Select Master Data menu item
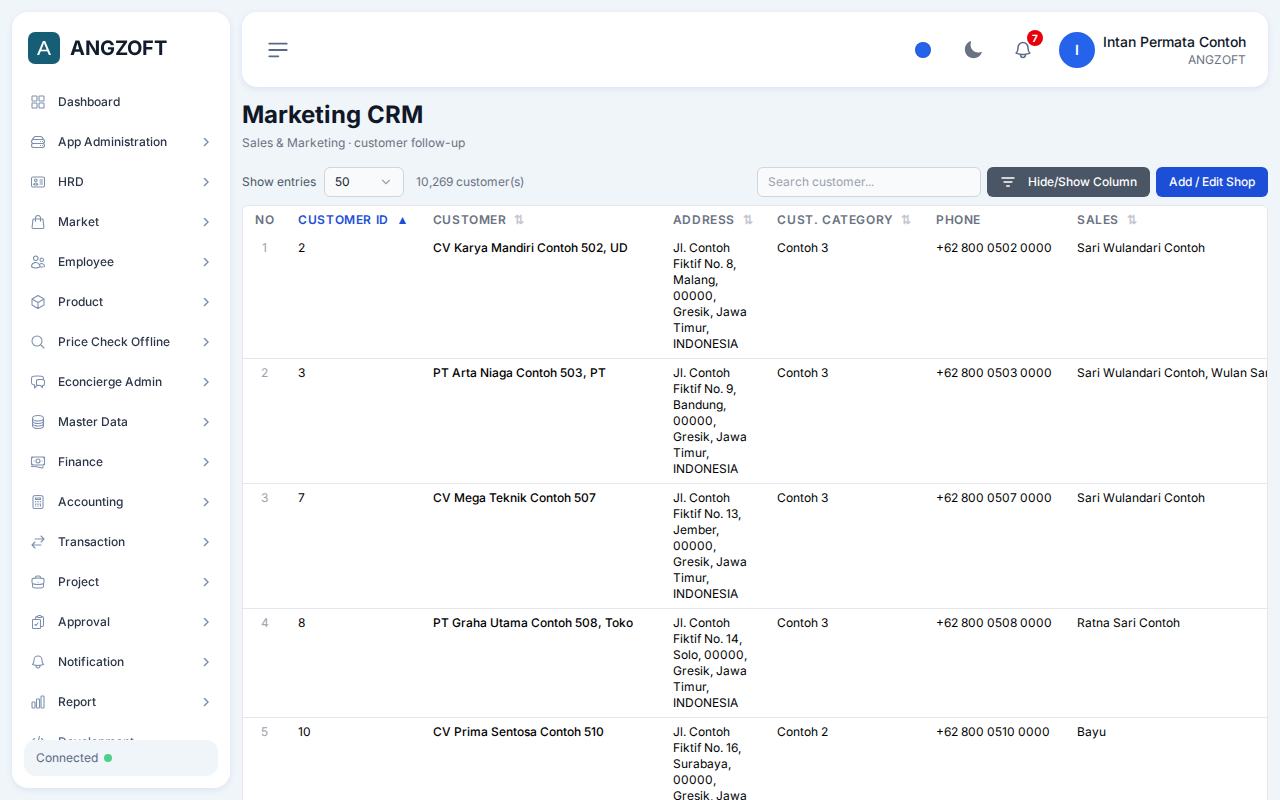The image size is (1280, 800). (x=121, y=422)
